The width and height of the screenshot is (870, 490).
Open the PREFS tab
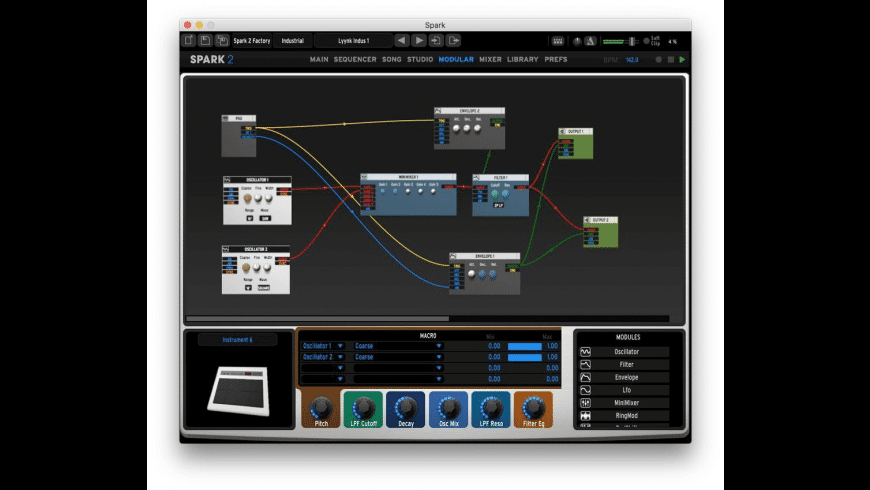[556, 59]
